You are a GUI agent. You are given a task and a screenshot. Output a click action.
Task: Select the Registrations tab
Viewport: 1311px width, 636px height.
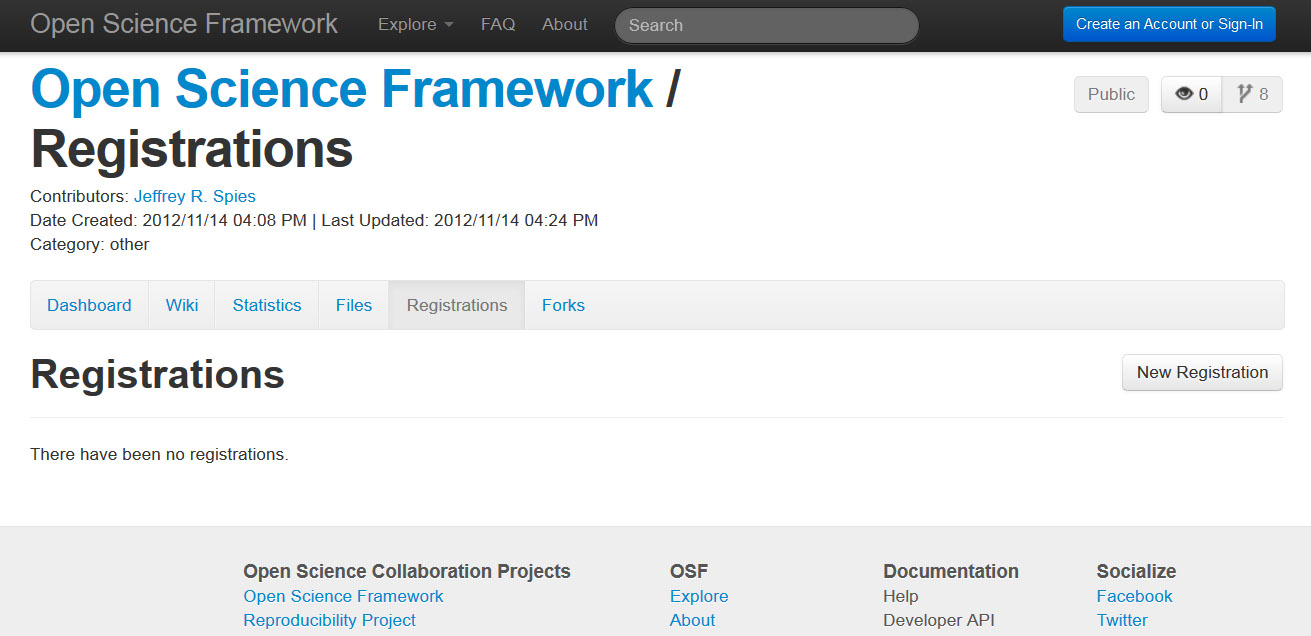(457, 305)
